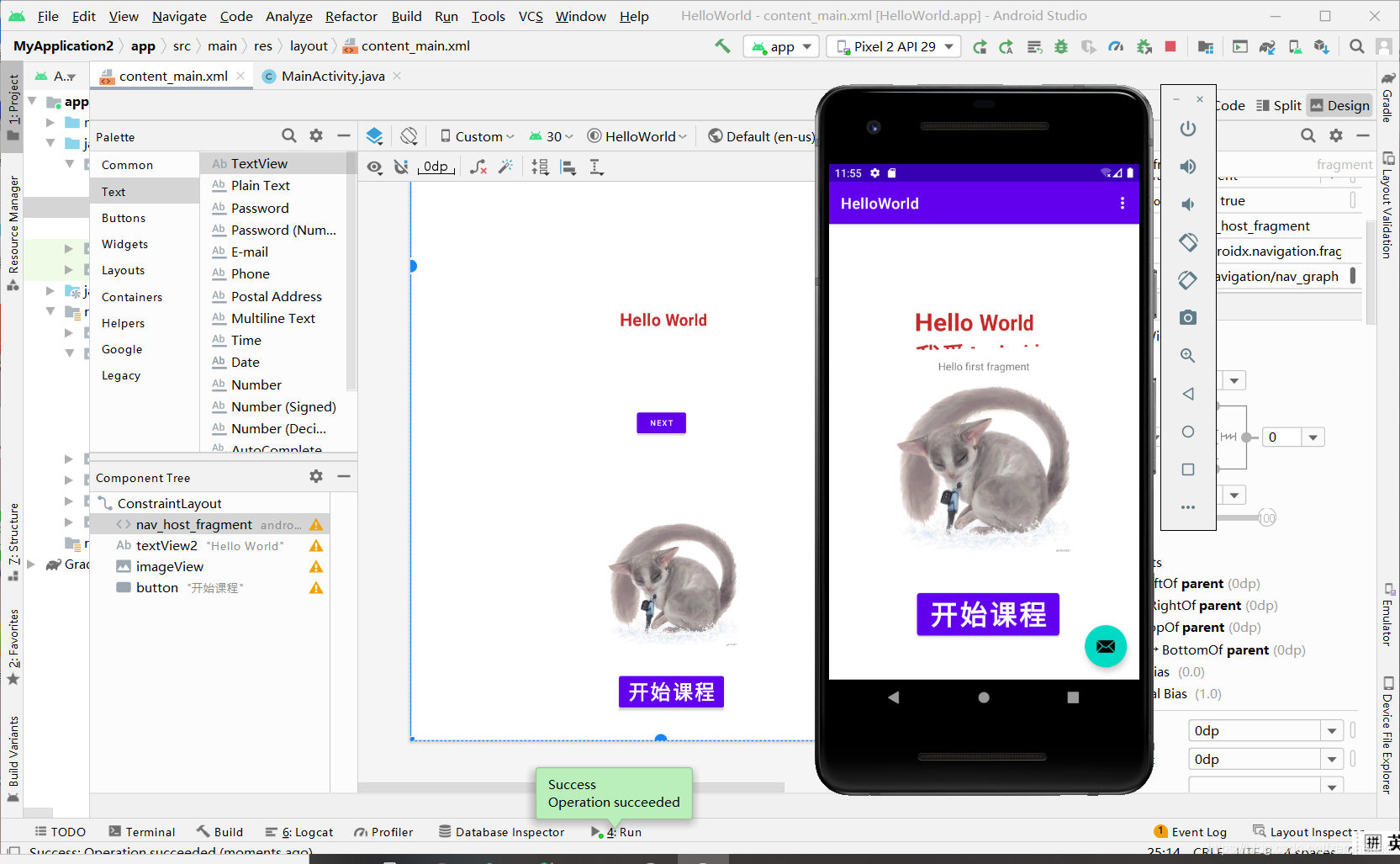The width and height of the screenshot is (1400, 864).
Task: Stop the running app with red square icon
Action: (1170, 46)
